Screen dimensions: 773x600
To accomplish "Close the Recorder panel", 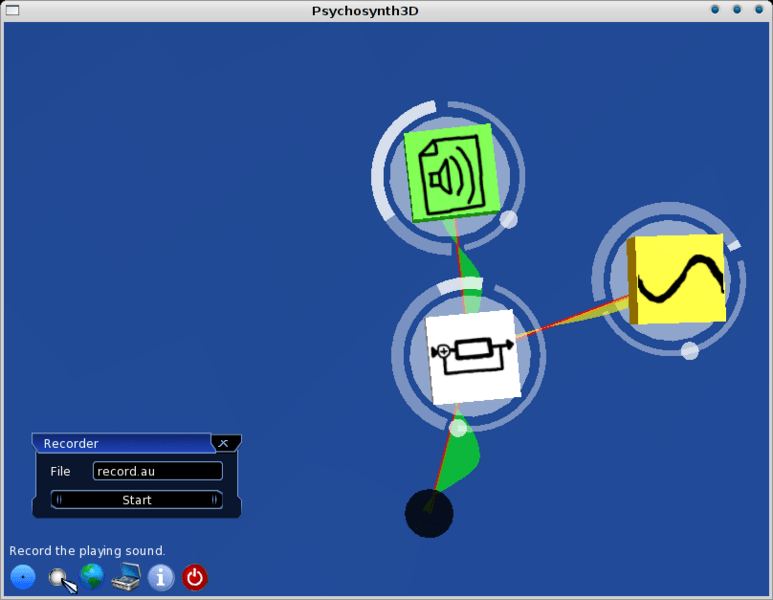I will 225,443.
